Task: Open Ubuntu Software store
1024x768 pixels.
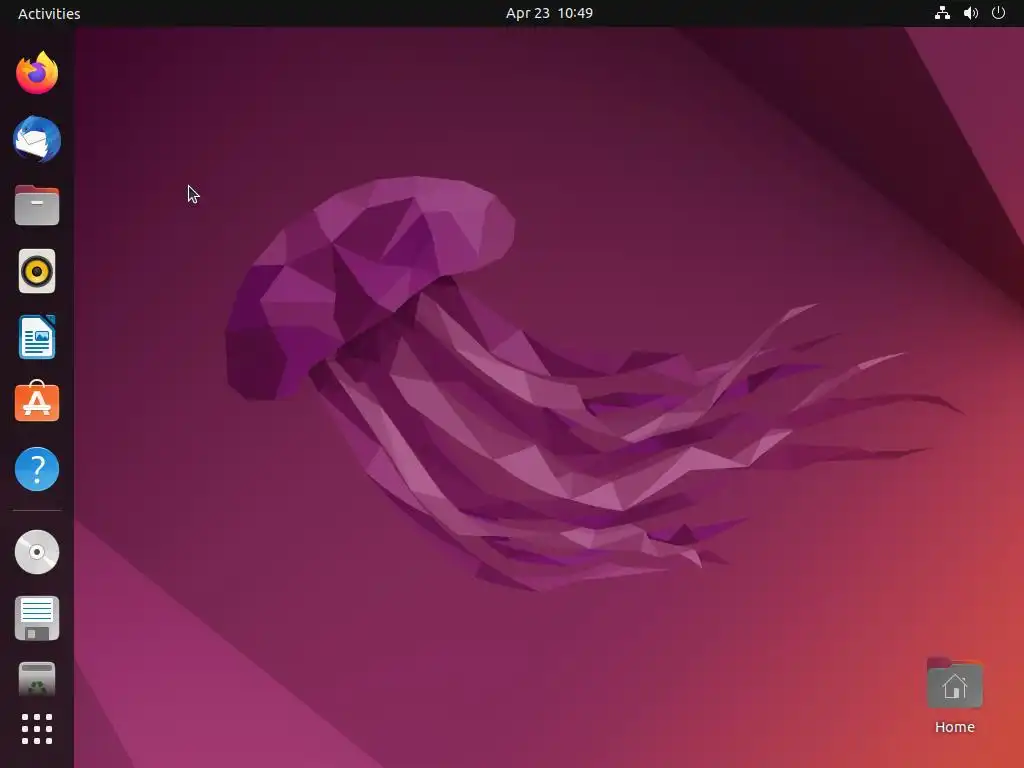Action: (37, 401)
